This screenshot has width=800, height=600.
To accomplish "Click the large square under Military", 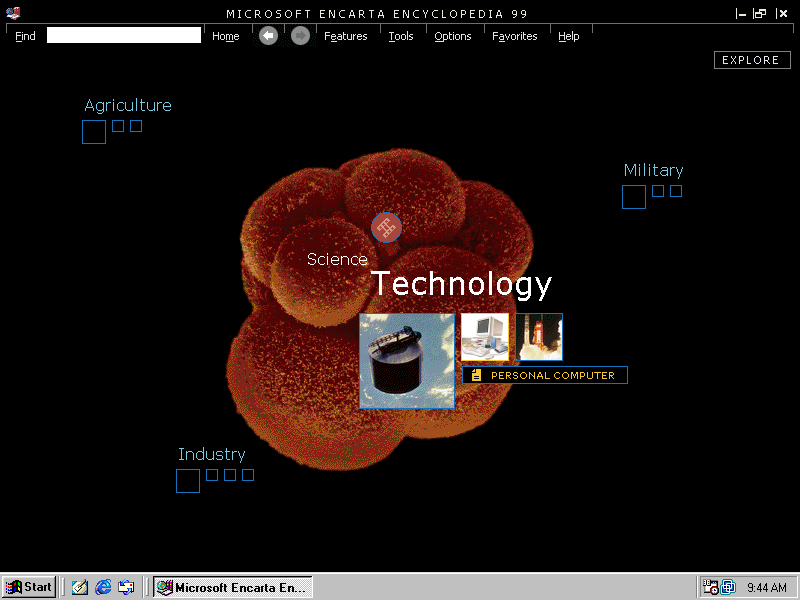I will pos(634,197).
